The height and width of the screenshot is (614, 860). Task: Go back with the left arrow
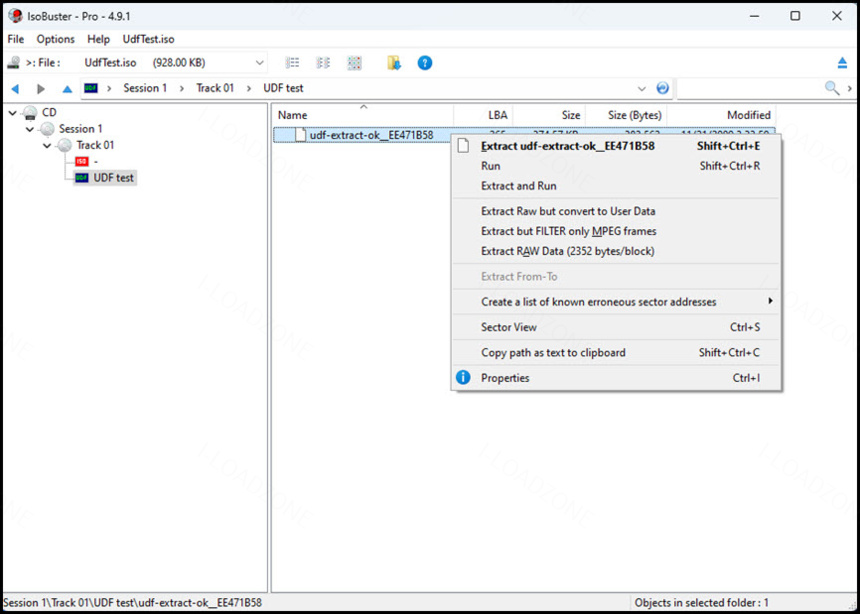15,88
